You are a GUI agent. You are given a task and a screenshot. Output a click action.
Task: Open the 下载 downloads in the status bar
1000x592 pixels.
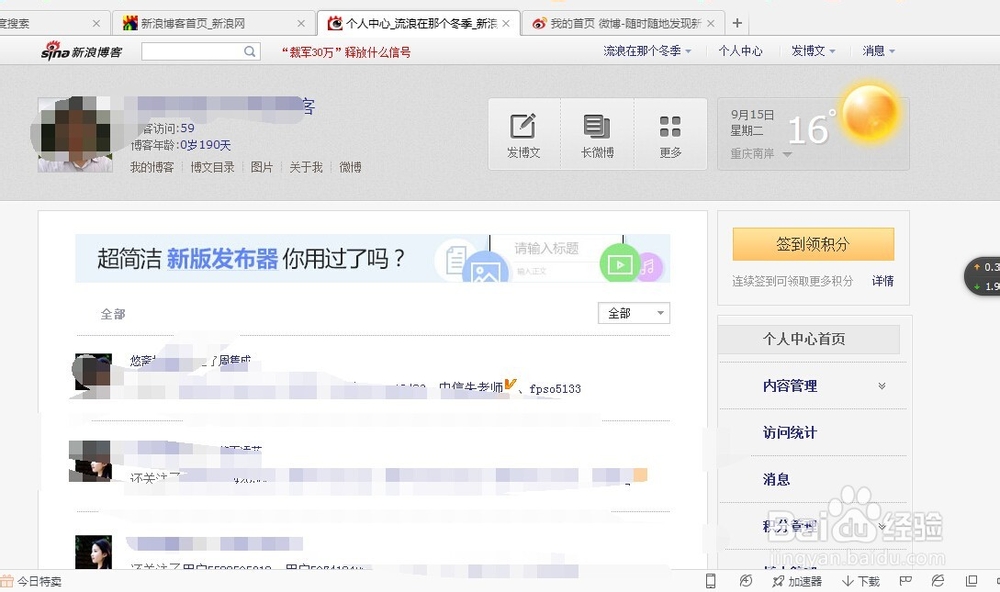coord(860,581)
